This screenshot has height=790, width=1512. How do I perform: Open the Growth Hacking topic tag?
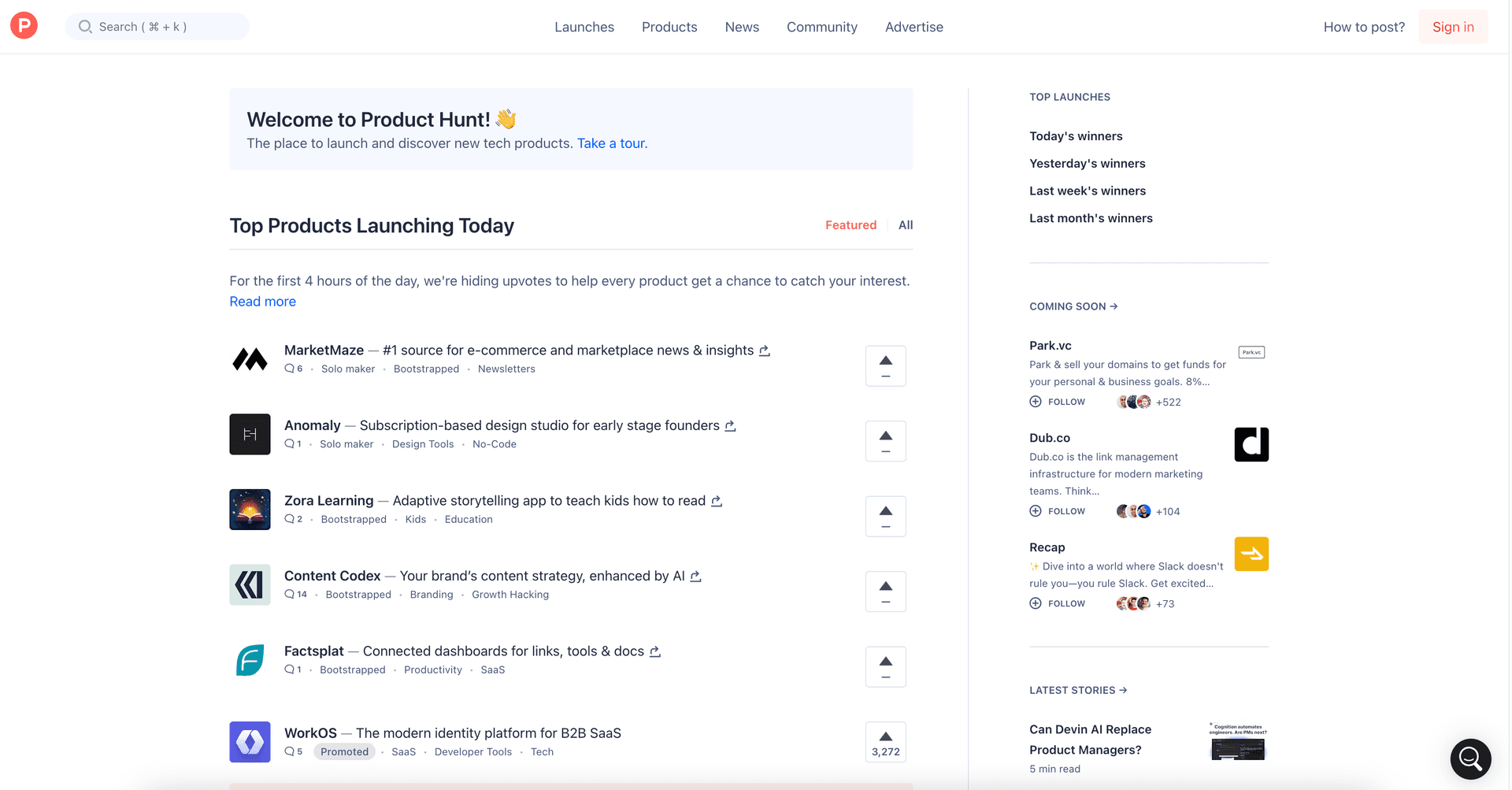point(510,595)
